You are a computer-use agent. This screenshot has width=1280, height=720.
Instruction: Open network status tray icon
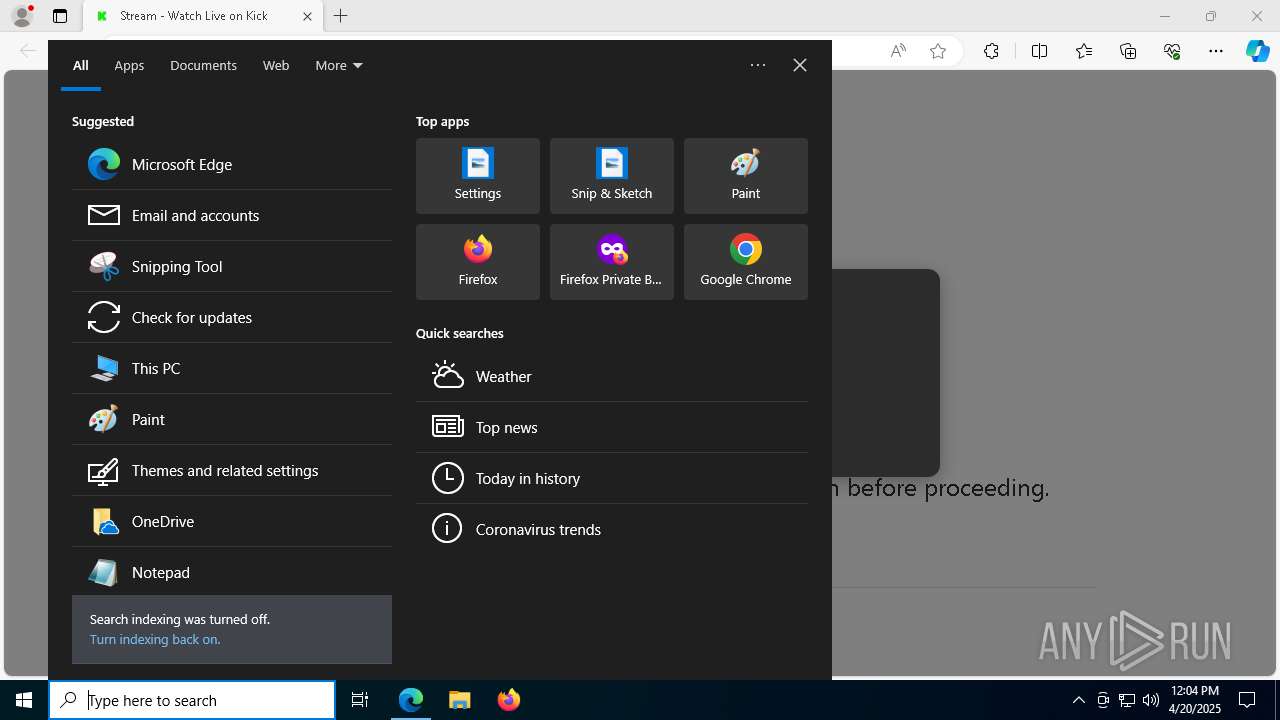[1127, 700]
